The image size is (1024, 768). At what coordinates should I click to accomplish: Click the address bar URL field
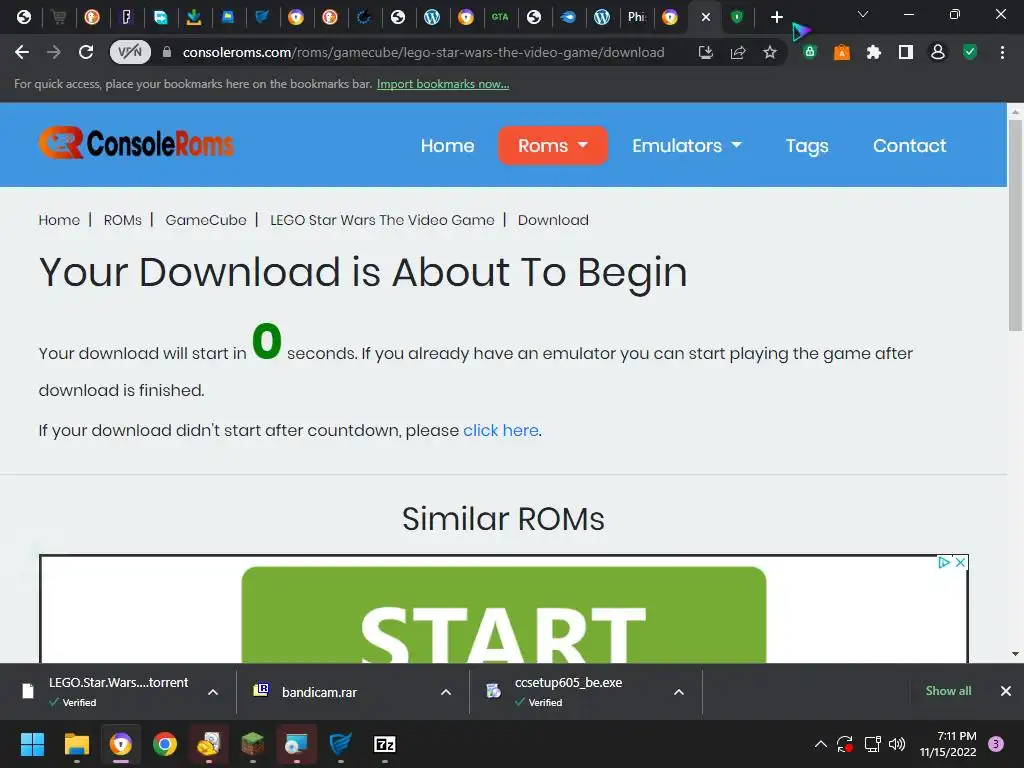pyautogui.click(x=423, y=52)
